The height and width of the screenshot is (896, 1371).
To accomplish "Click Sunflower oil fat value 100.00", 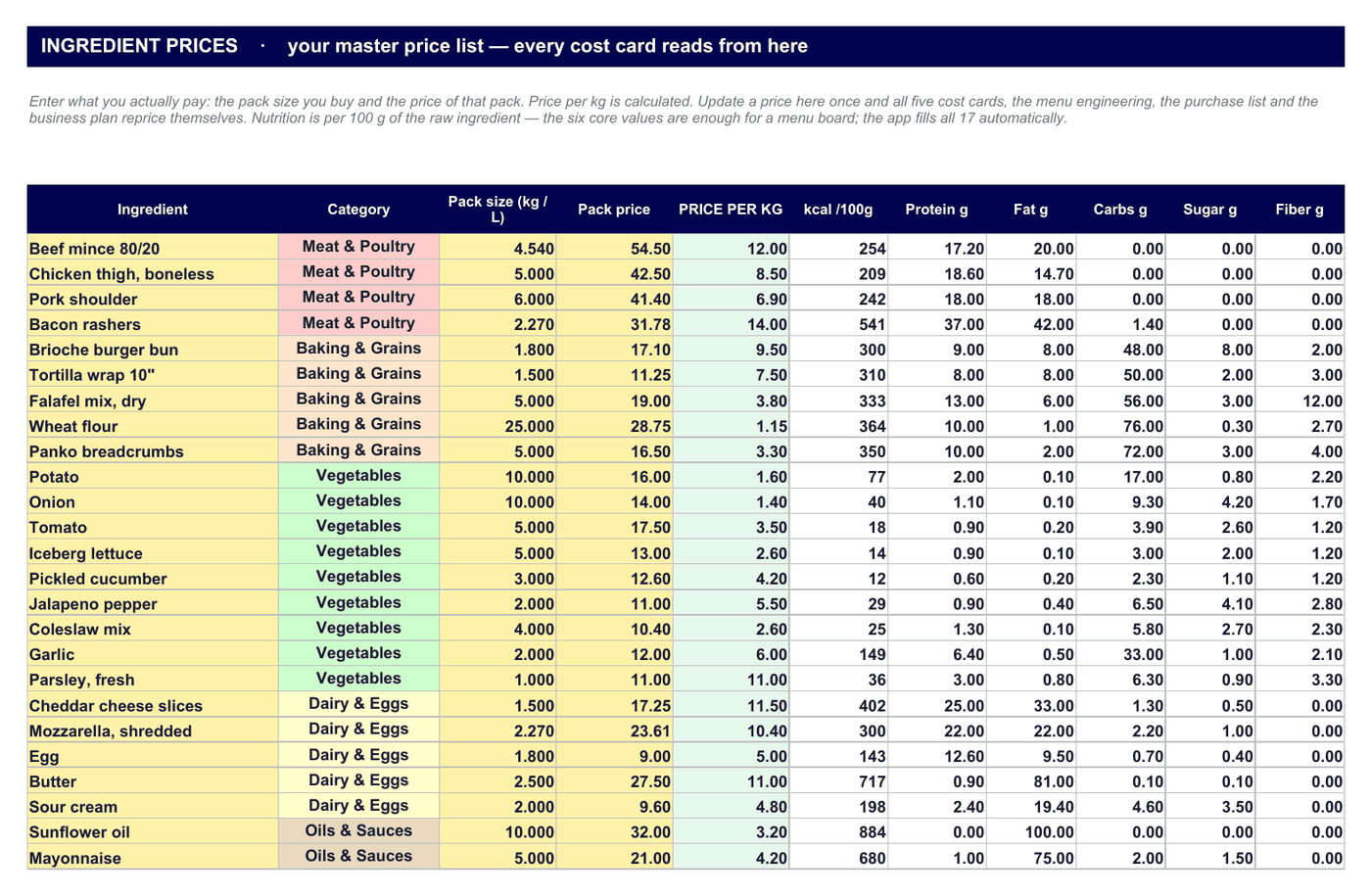I will pos(1031,833).
